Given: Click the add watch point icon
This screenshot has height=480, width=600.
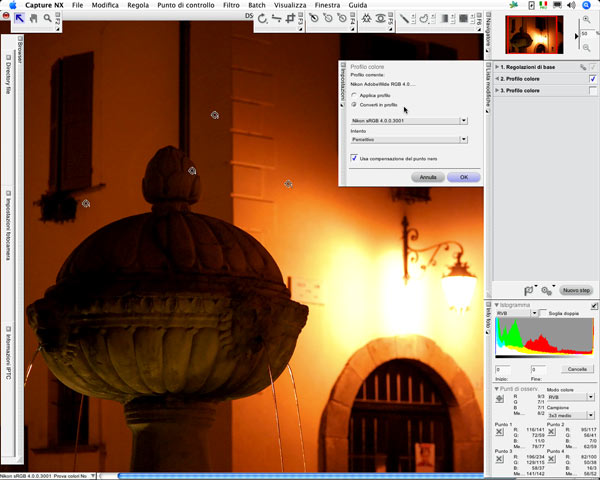Looking at the screenshot, I should 500,399.
